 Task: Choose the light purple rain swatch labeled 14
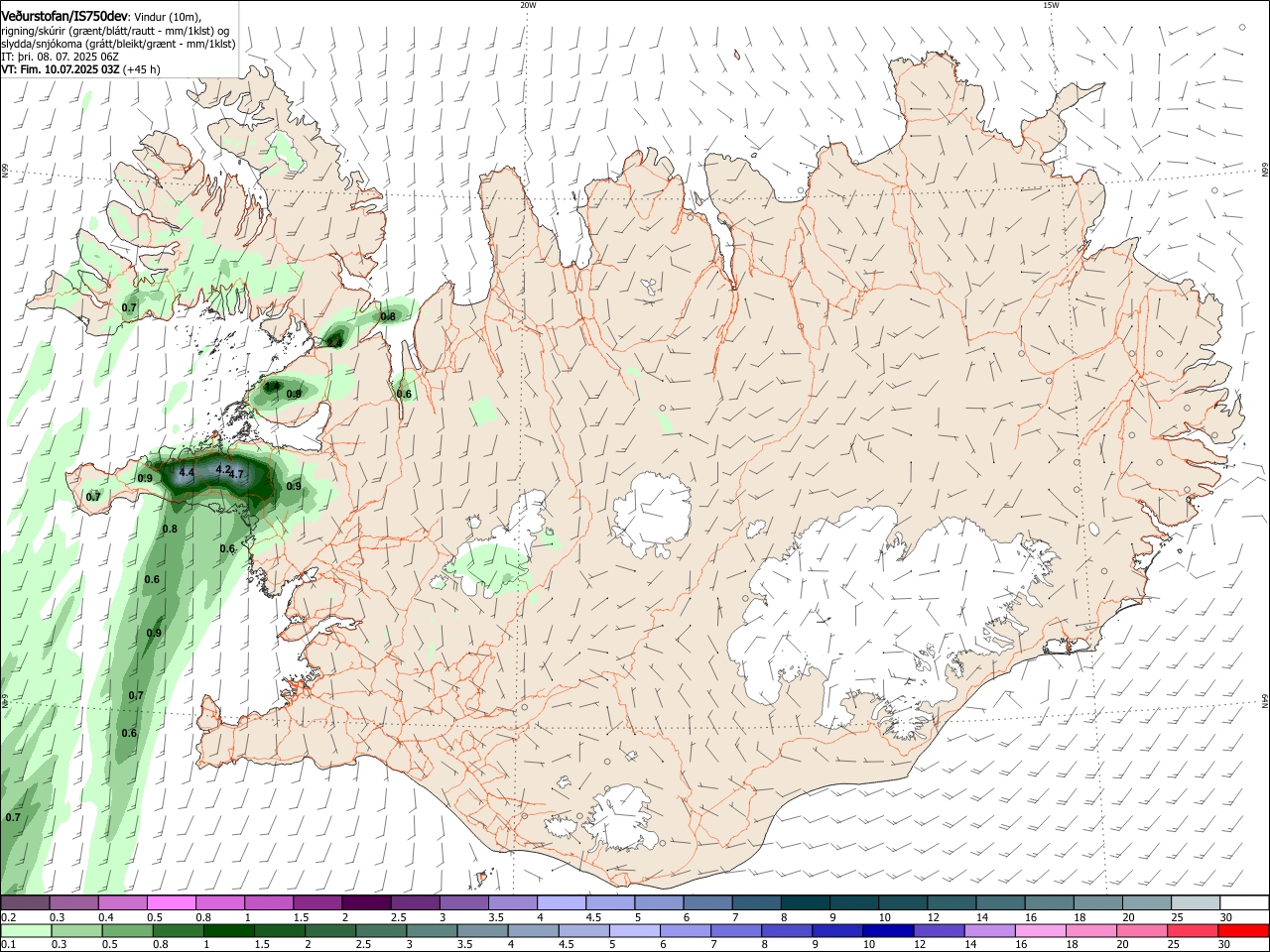990,930
